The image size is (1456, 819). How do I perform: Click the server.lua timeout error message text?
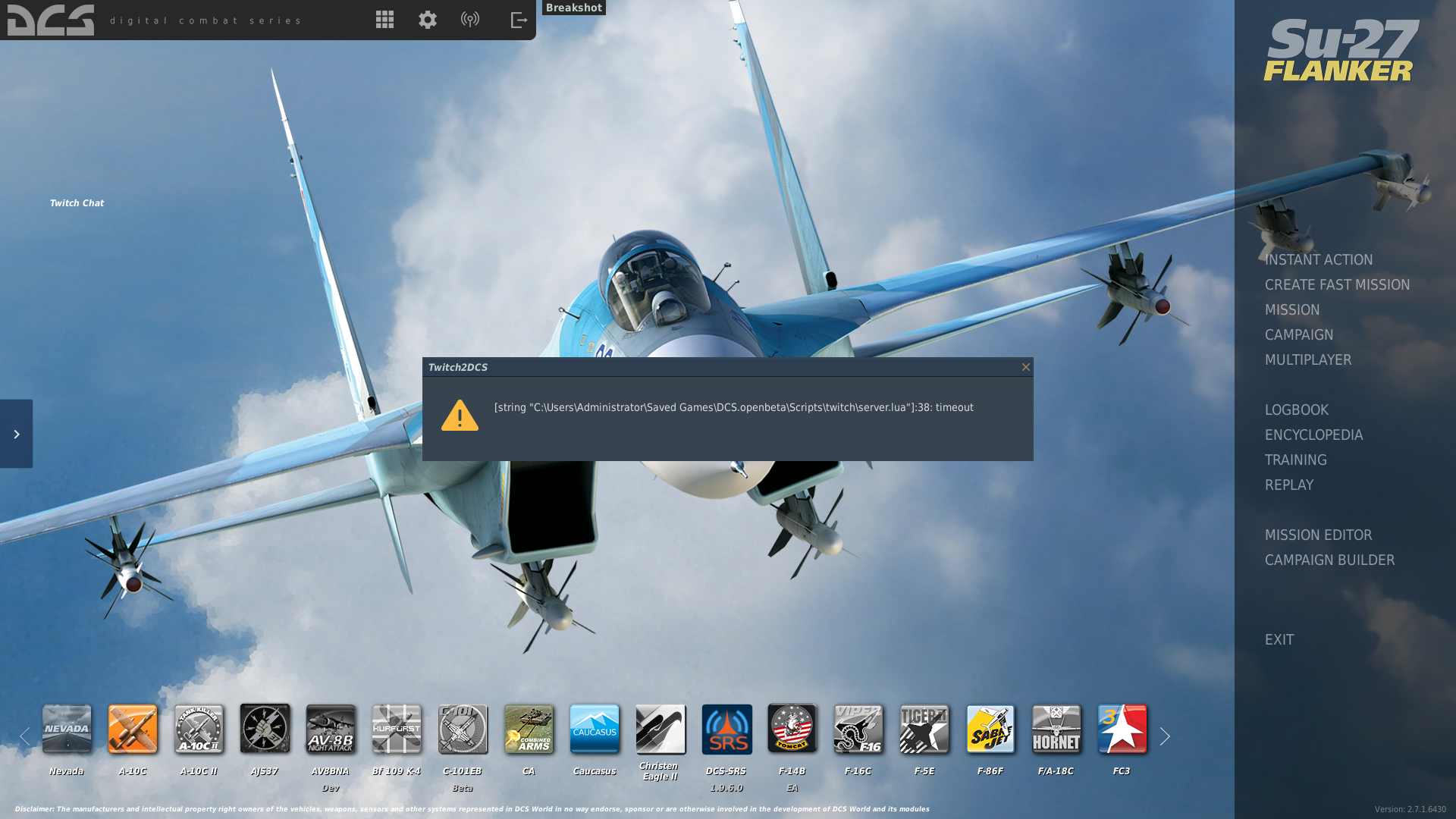733,408
